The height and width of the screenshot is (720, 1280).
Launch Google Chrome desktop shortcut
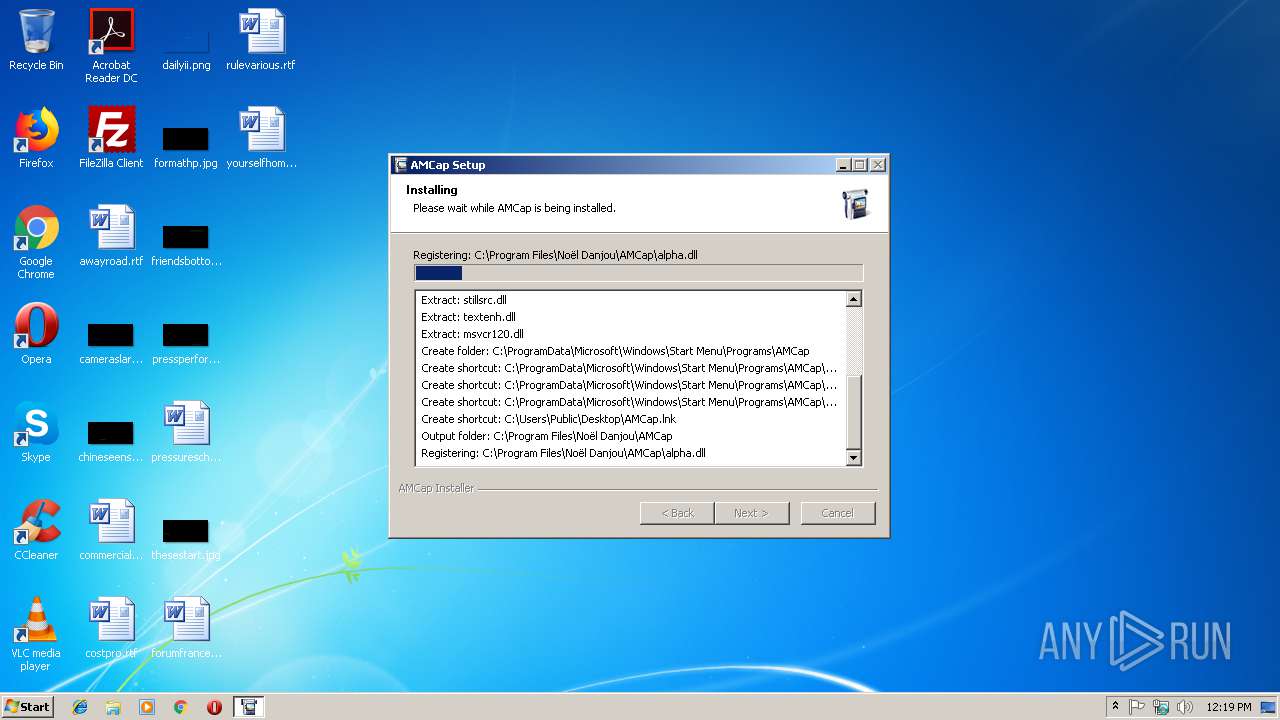[36, 242]
